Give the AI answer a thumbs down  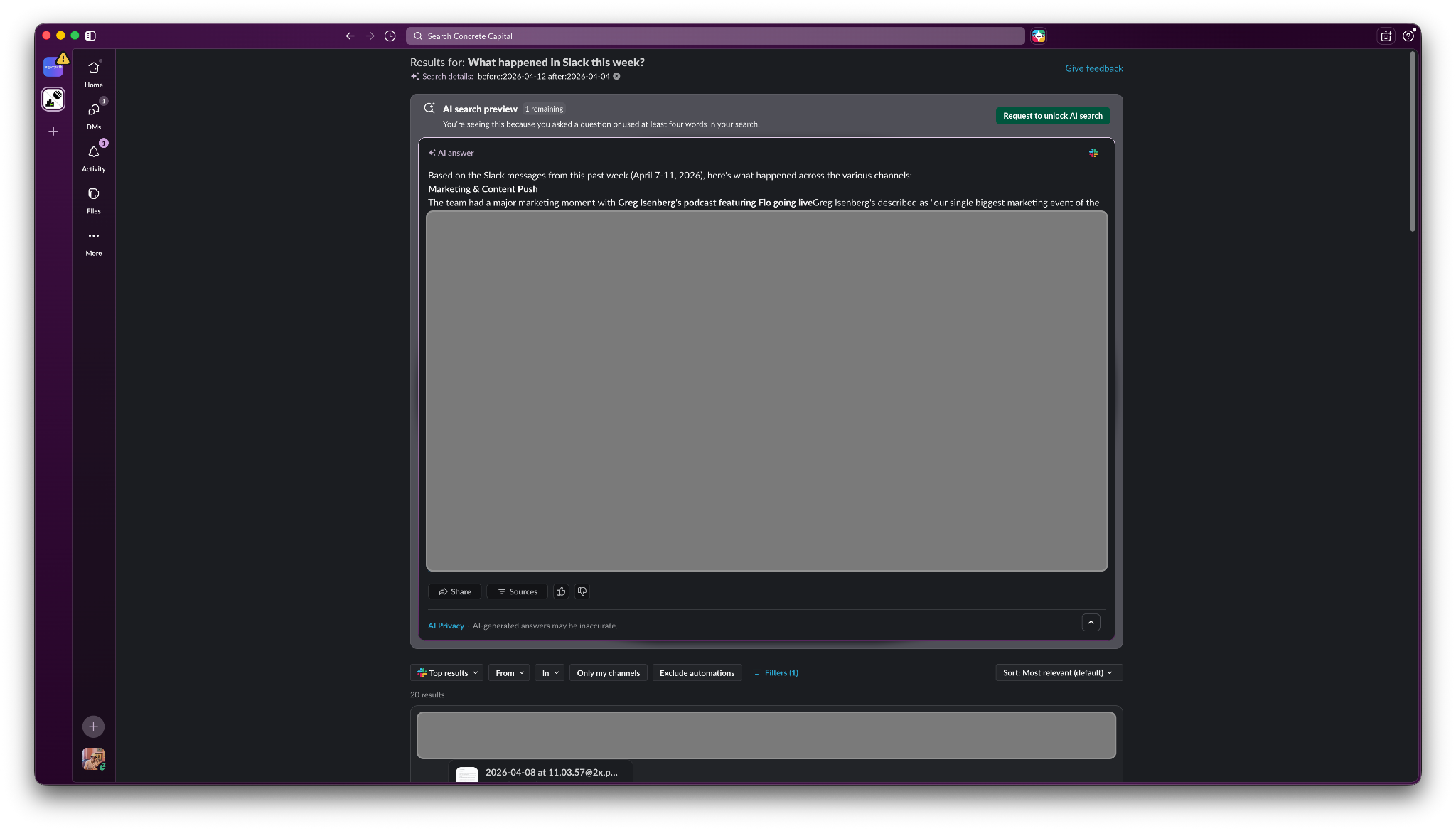pyautogui.click(x=582, y=591)
